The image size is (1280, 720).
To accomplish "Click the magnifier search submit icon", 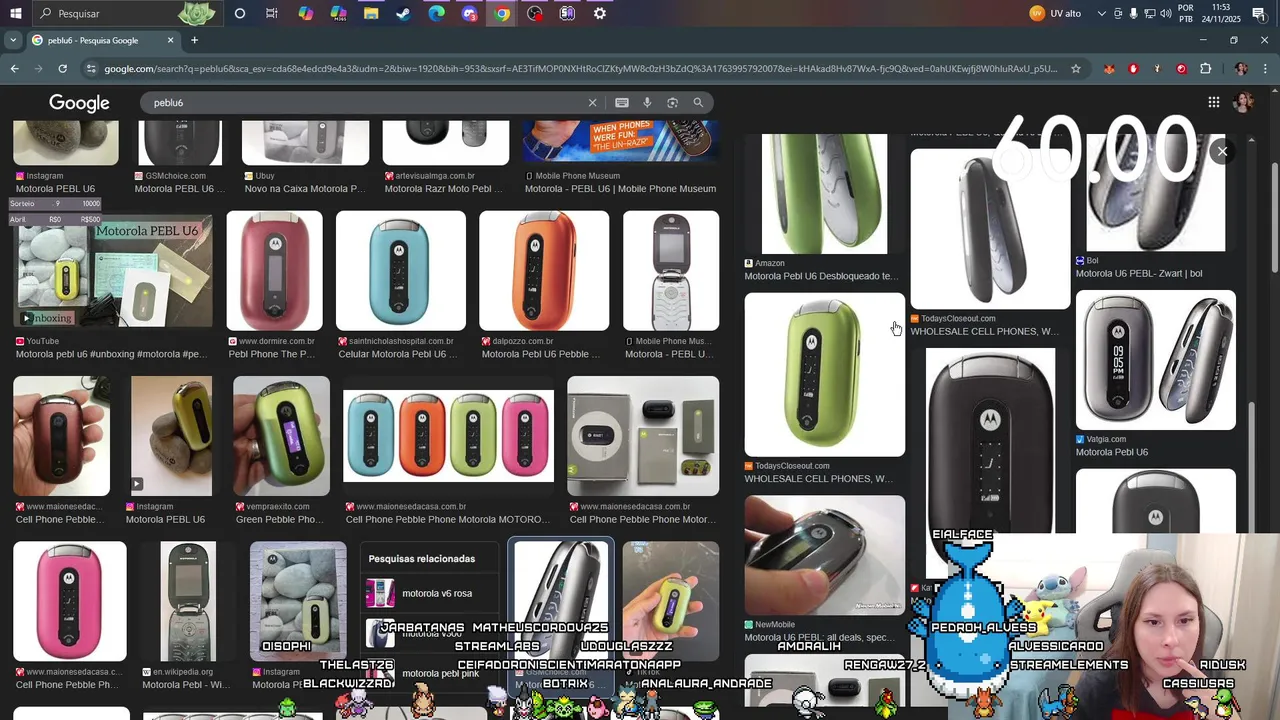I will click(x=698, y=103).
